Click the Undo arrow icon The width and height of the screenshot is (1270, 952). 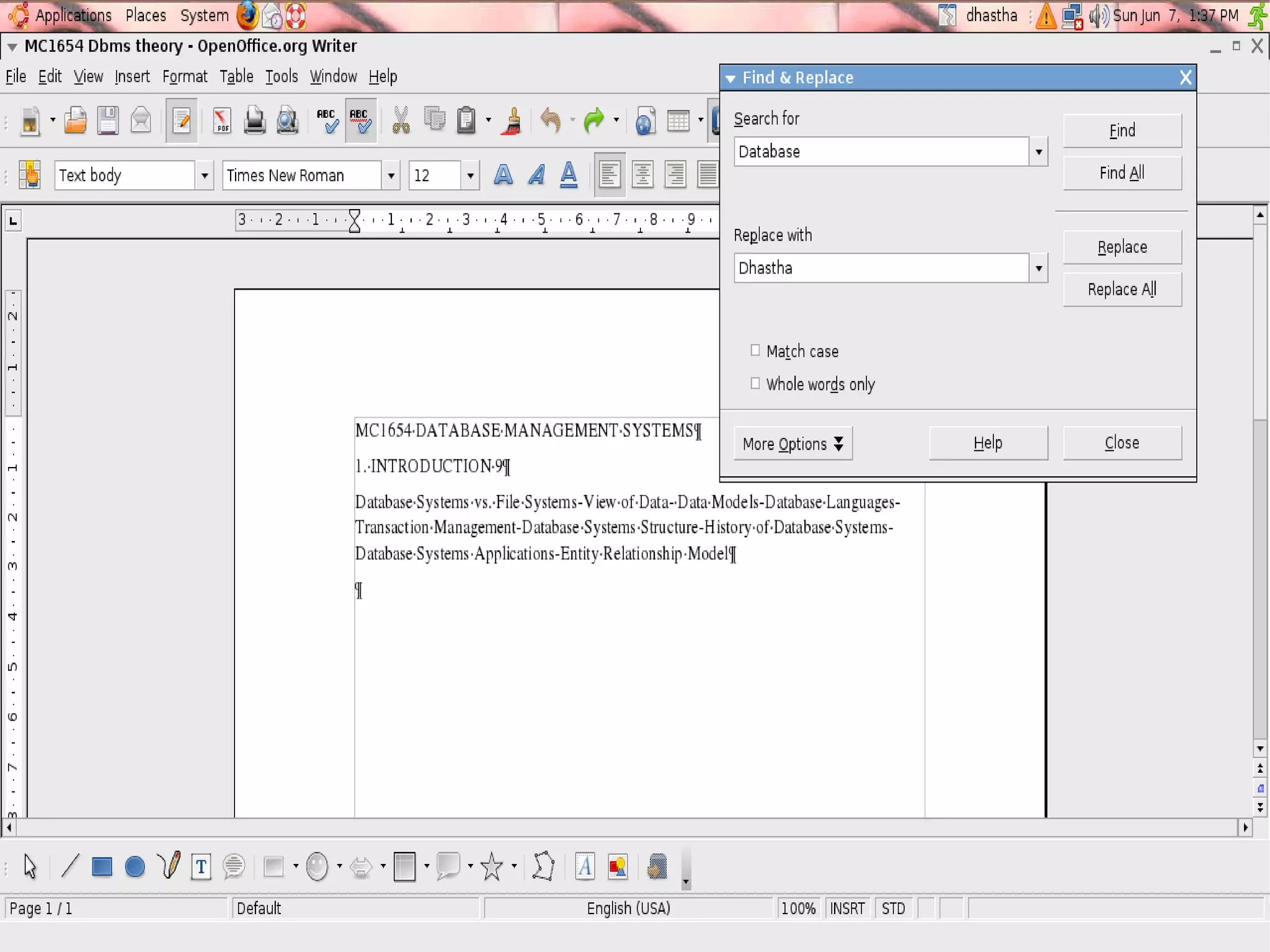coord(550,120)
